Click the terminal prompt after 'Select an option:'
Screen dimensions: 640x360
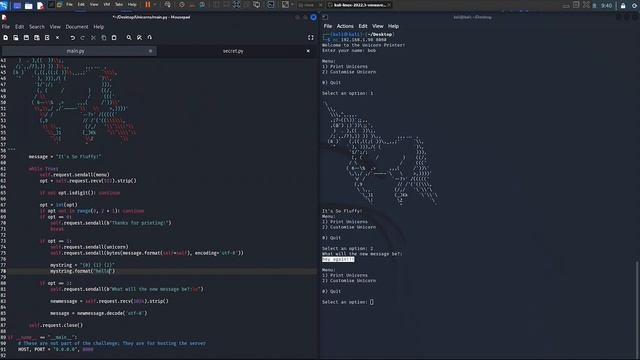click(371, 302)
